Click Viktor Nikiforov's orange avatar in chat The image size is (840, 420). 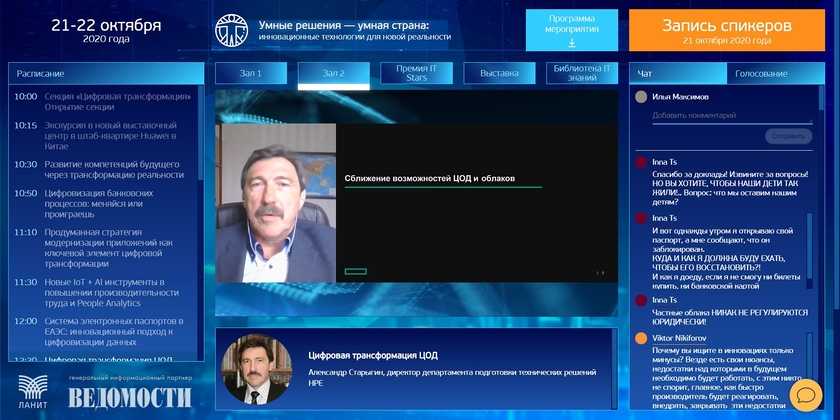pyautogui.click(x=640, y=339)
